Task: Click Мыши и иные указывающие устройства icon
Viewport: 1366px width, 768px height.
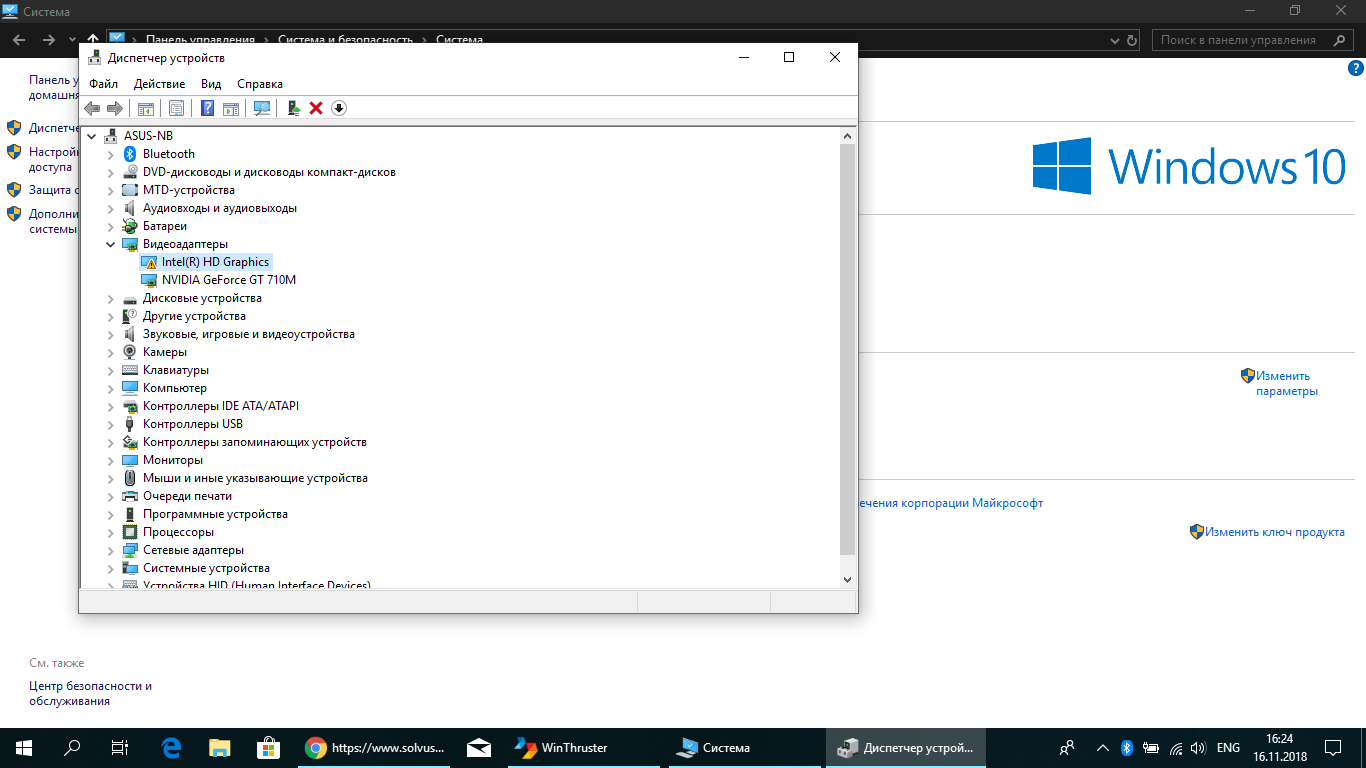Action: tap(129, 478)
